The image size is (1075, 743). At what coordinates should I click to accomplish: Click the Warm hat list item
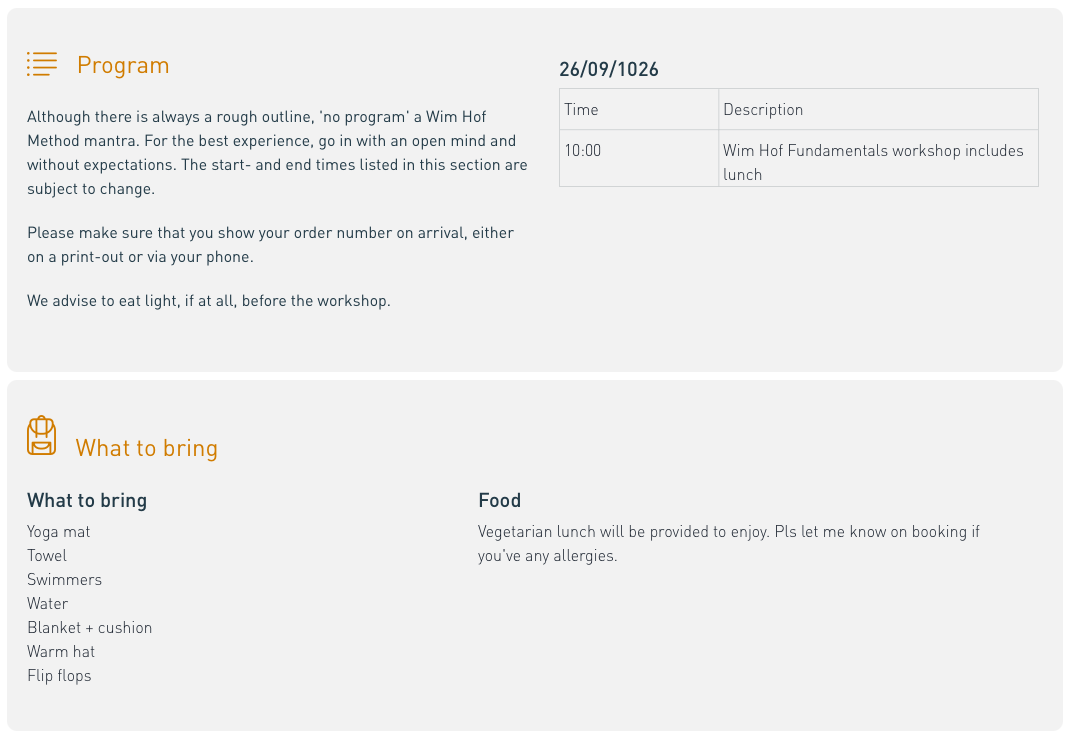coord(61,652)
